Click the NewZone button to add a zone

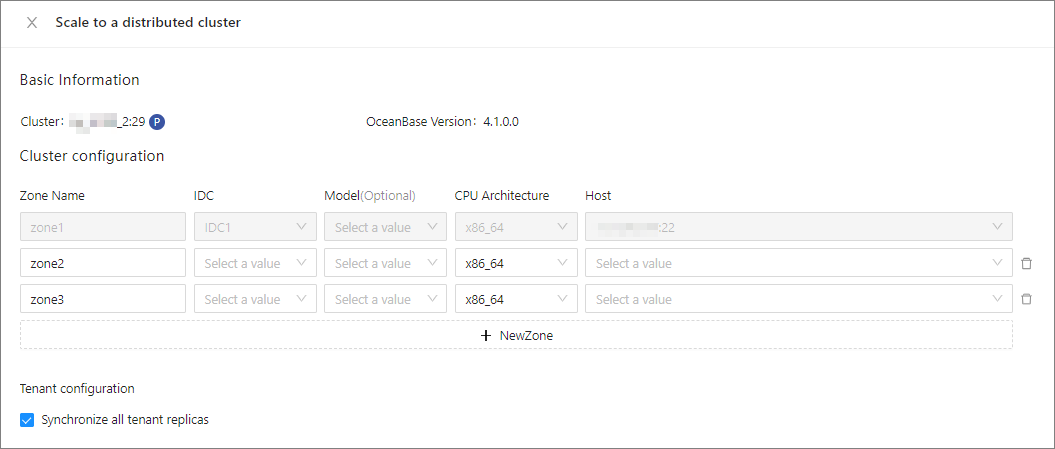[x=516, y=335]
